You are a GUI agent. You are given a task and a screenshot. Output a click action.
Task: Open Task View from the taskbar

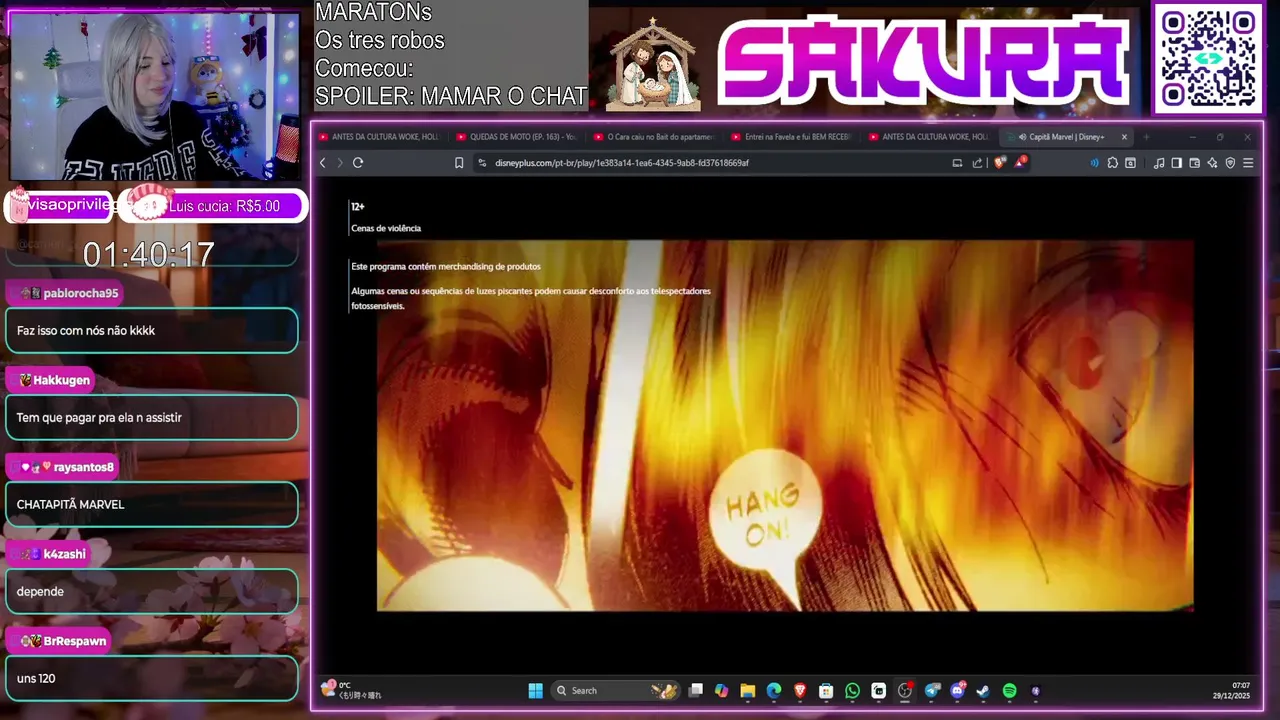(x=696, y=690)
